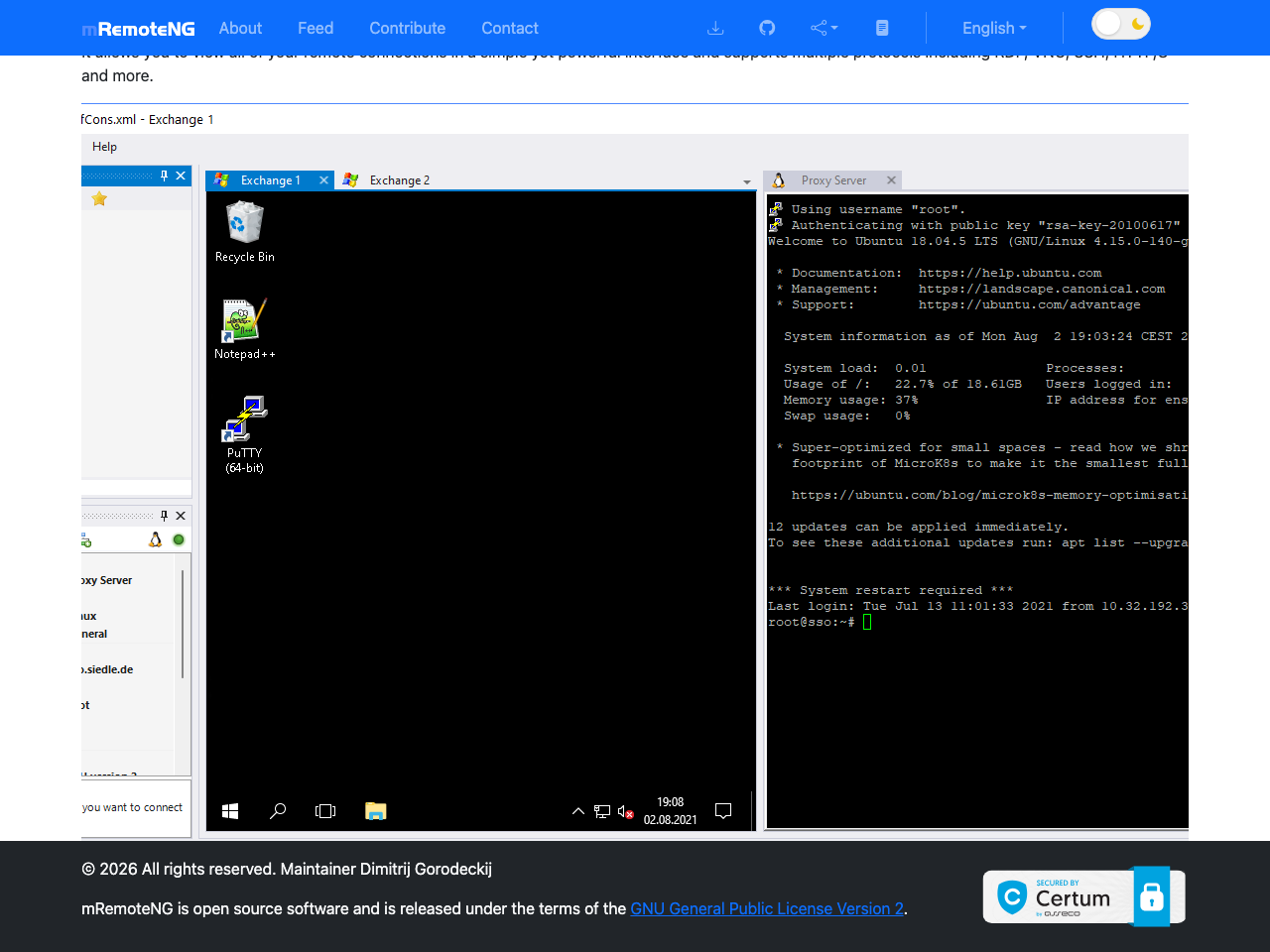Open the tab overflow arrow beside Exchange 2

click(746, 181)
